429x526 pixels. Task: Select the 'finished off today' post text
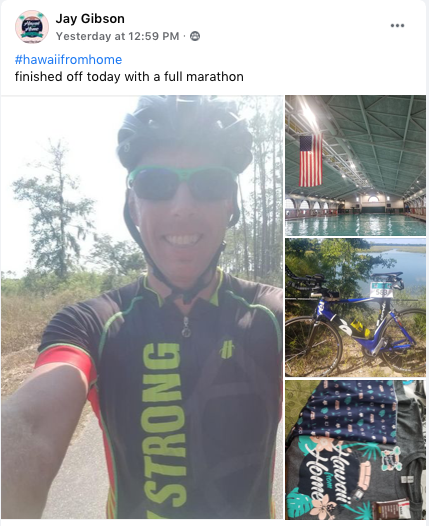tap(129, 77)
